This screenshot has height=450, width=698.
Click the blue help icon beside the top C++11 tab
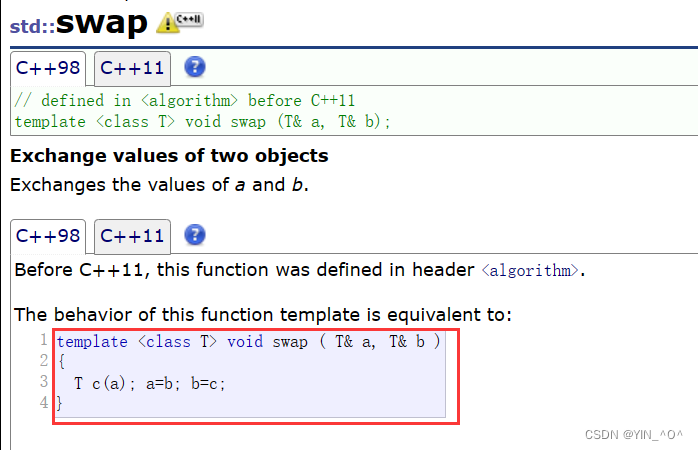196,68
